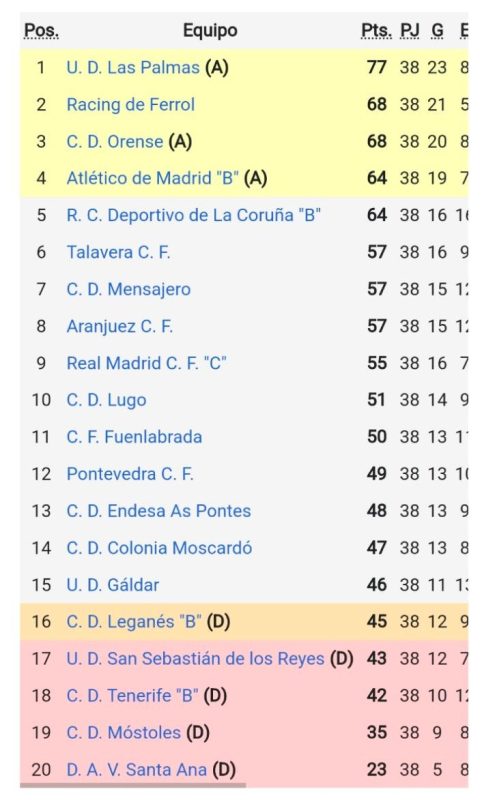The image size is (482, 800).
Task: Open the C. F. Fuenlabrada link
Action: [x=134, y=437]
